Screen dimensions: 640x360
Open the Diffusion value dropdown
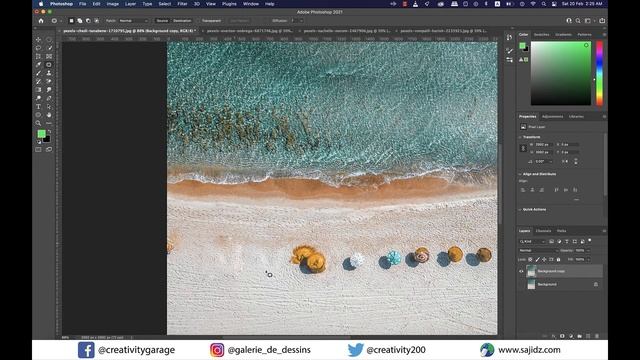coord(302,21)
